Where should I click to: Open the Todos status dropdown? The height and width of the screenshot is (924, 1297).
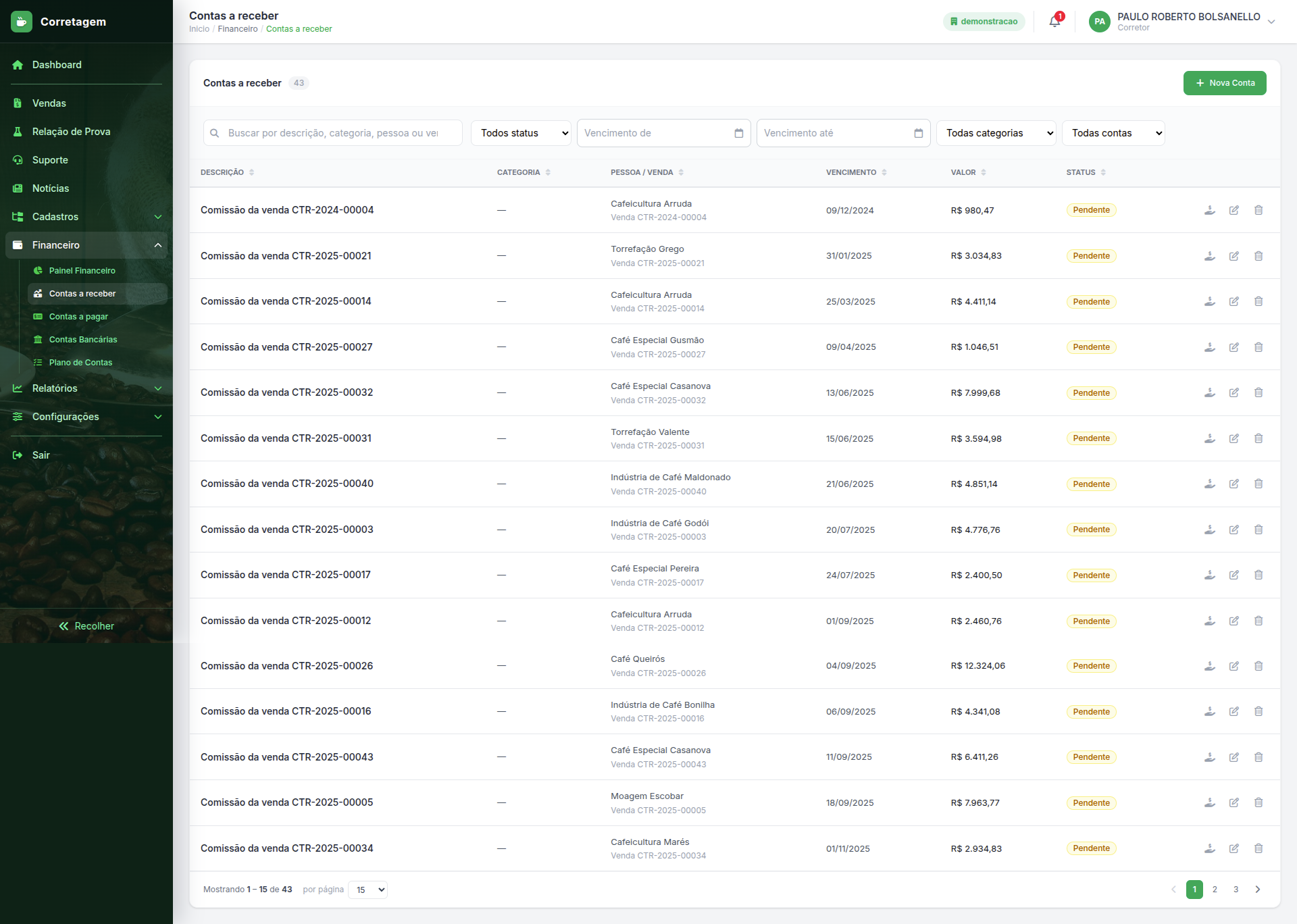(x=521, y=133)
